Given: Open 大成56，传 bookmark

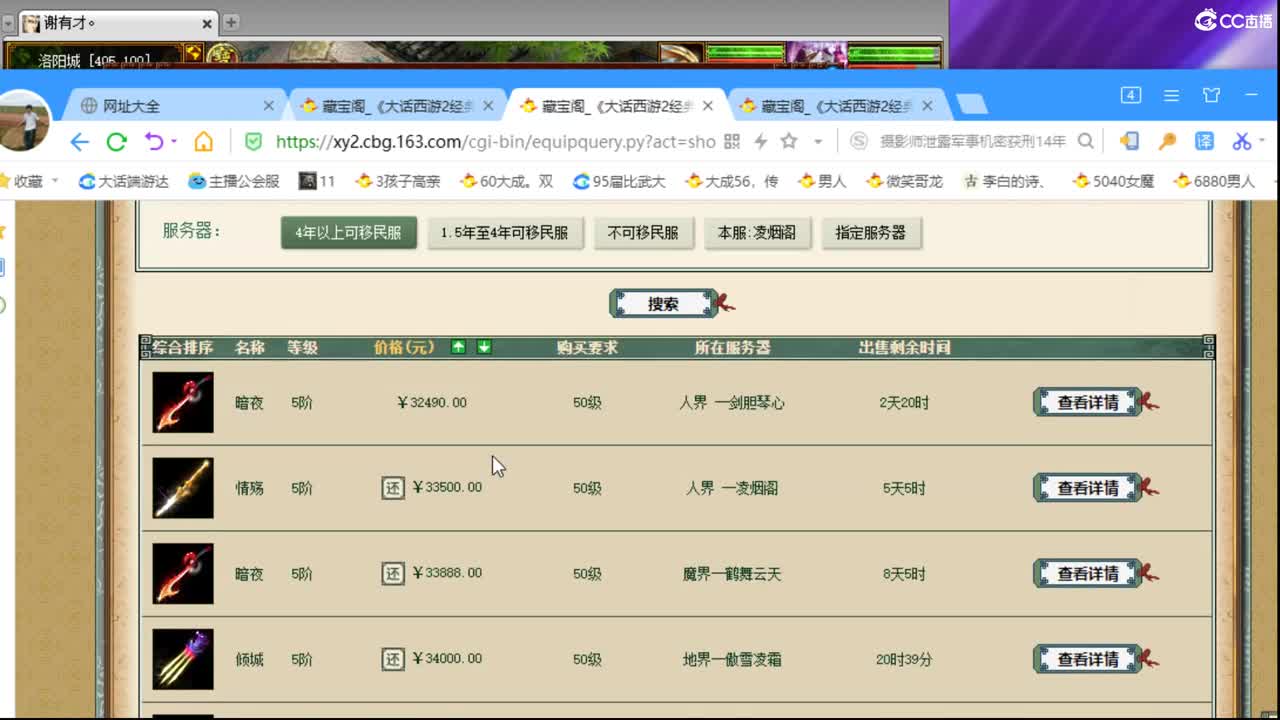Looking at the screenshot, I should 731,182.
